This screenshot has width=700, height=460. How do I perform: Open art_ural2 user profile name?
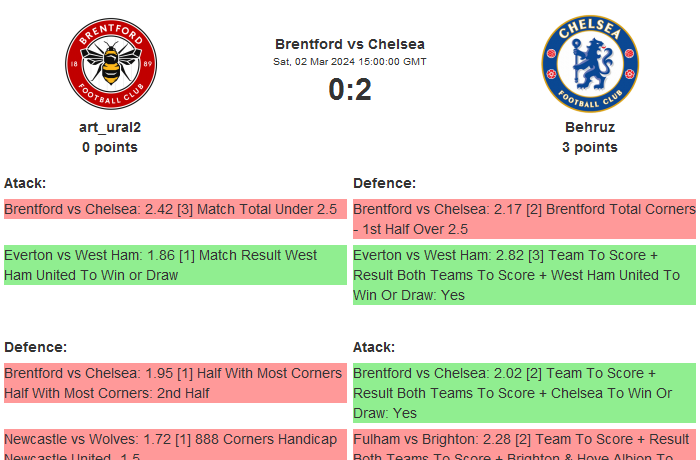(110, 127)
